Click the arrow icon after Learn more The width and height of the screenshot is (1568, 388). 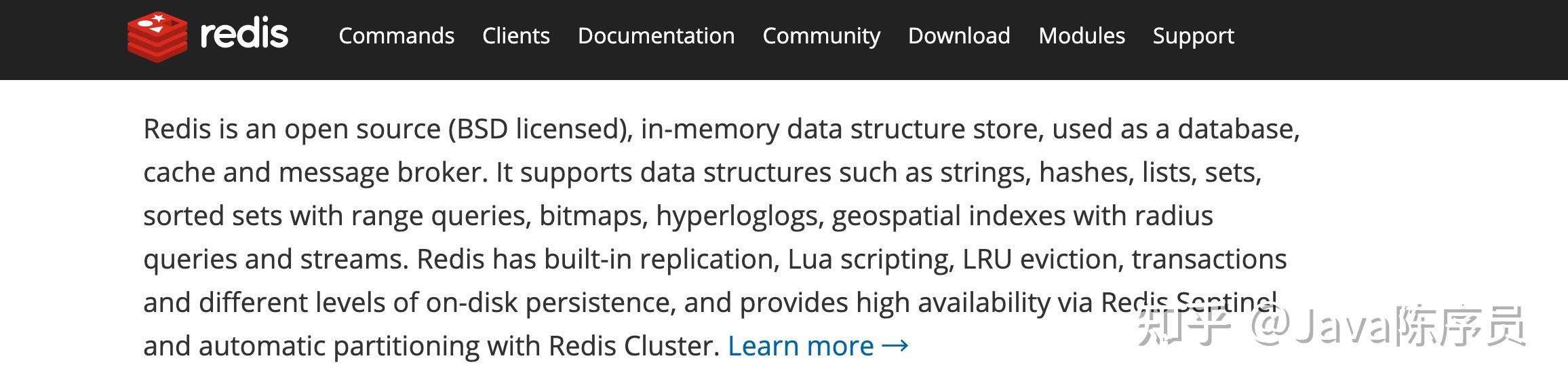[x=895, y=346]
